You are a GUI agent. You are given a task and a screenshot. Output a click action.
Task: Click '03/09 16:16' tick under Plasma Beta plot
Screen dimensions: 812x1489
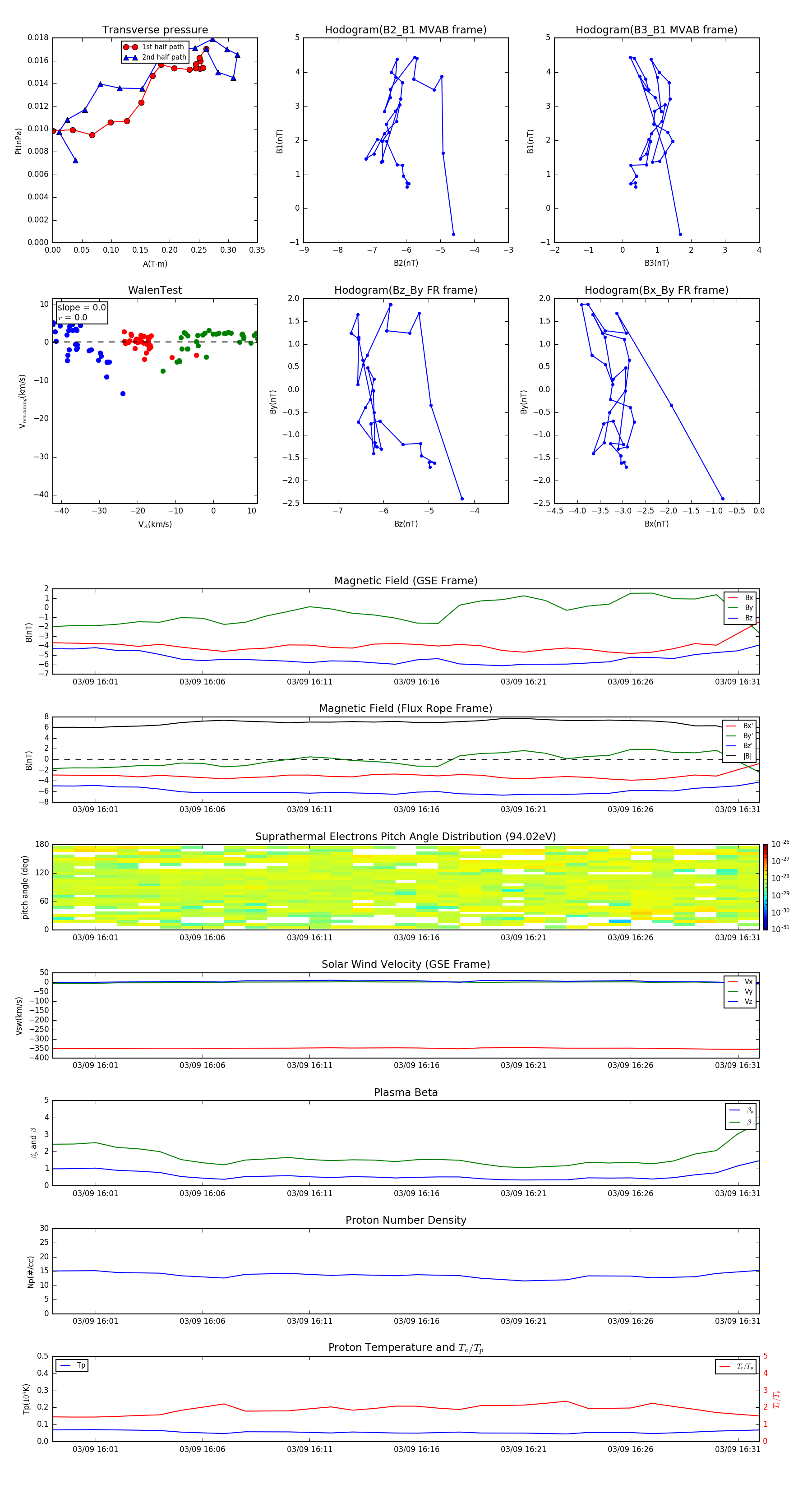click(x=417, y=1193)
